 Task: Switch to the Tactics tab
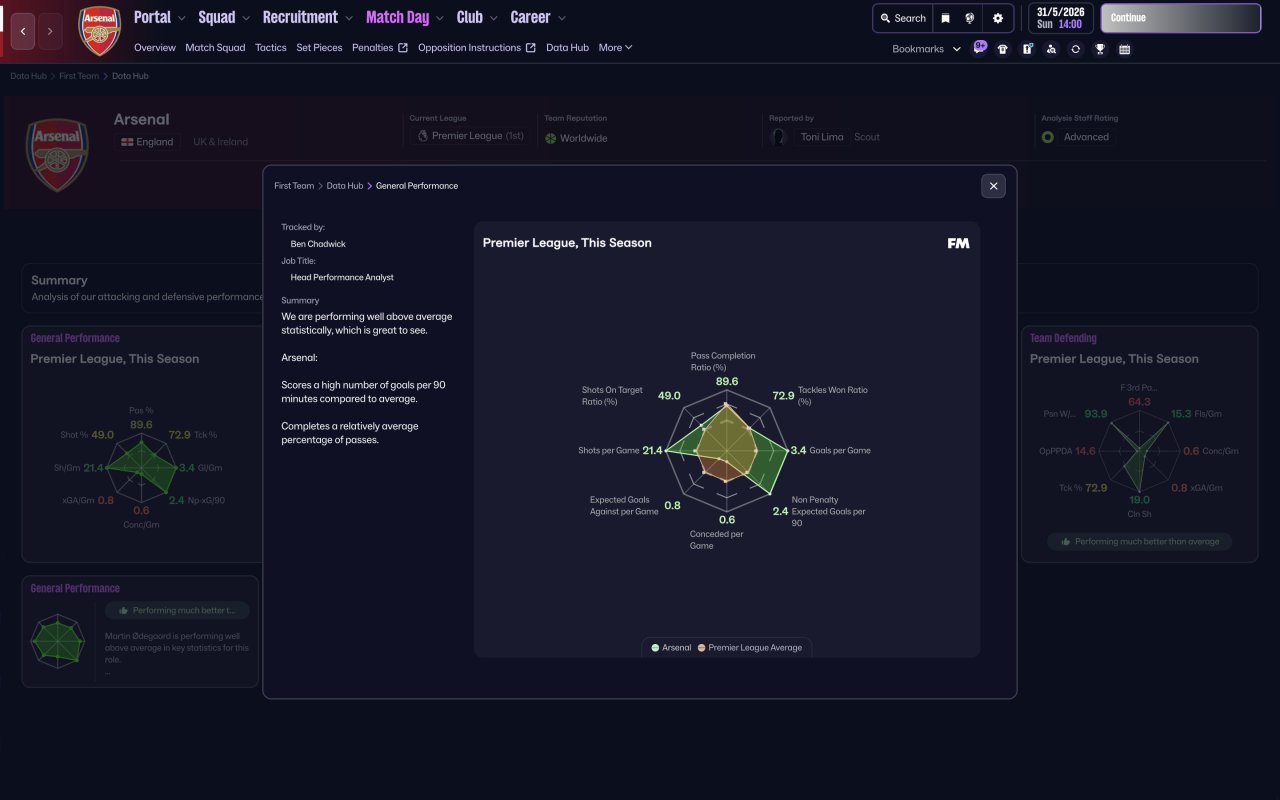[x=271, y=48]
